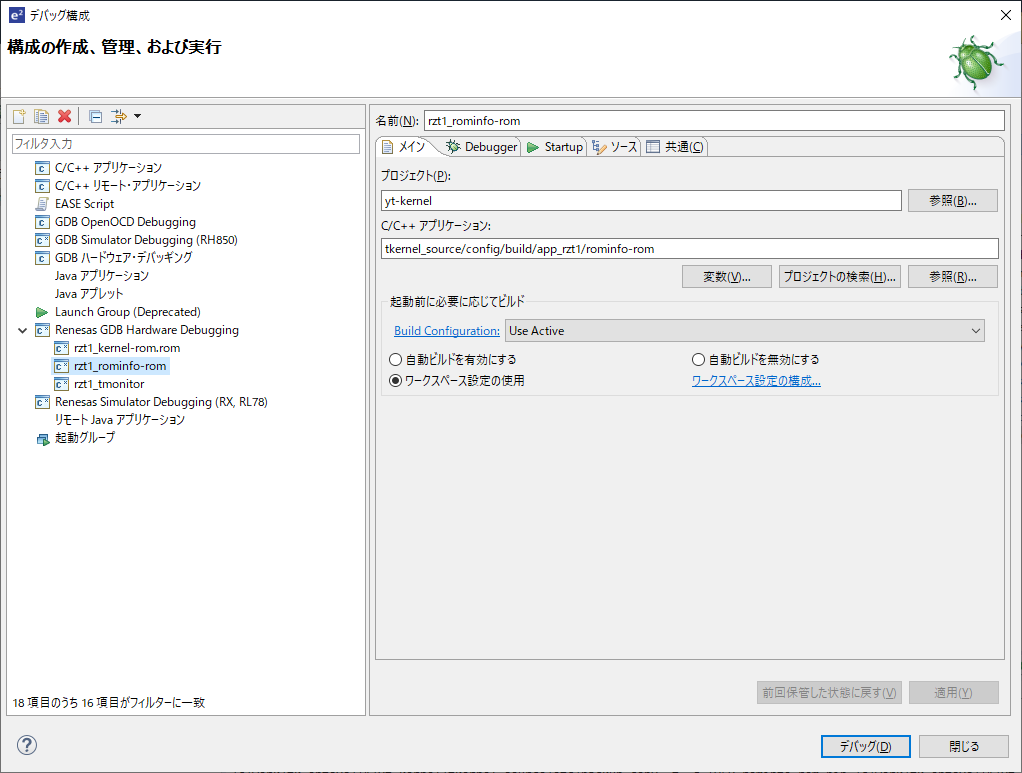Click the Renesas Simulator Debugging icon
Screen dimensions: 1022x773
[x=42, y=402]
